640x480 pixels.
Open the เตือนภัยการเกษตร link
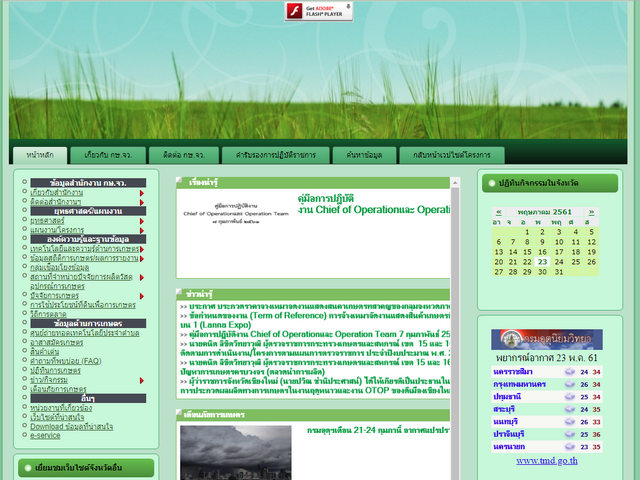coord(58,389)
